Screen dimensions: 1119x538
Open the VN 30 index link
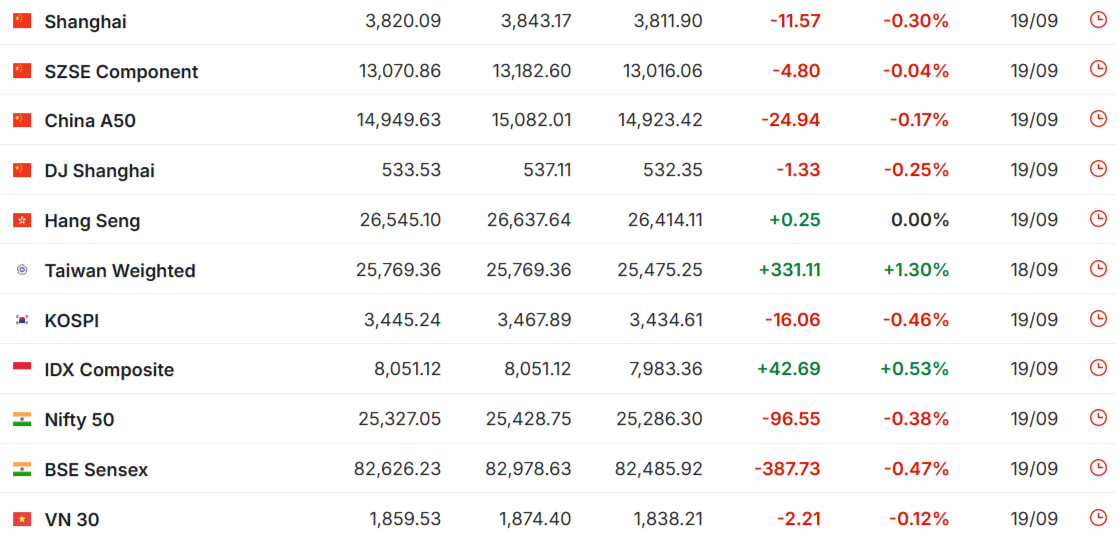(72, 520)
